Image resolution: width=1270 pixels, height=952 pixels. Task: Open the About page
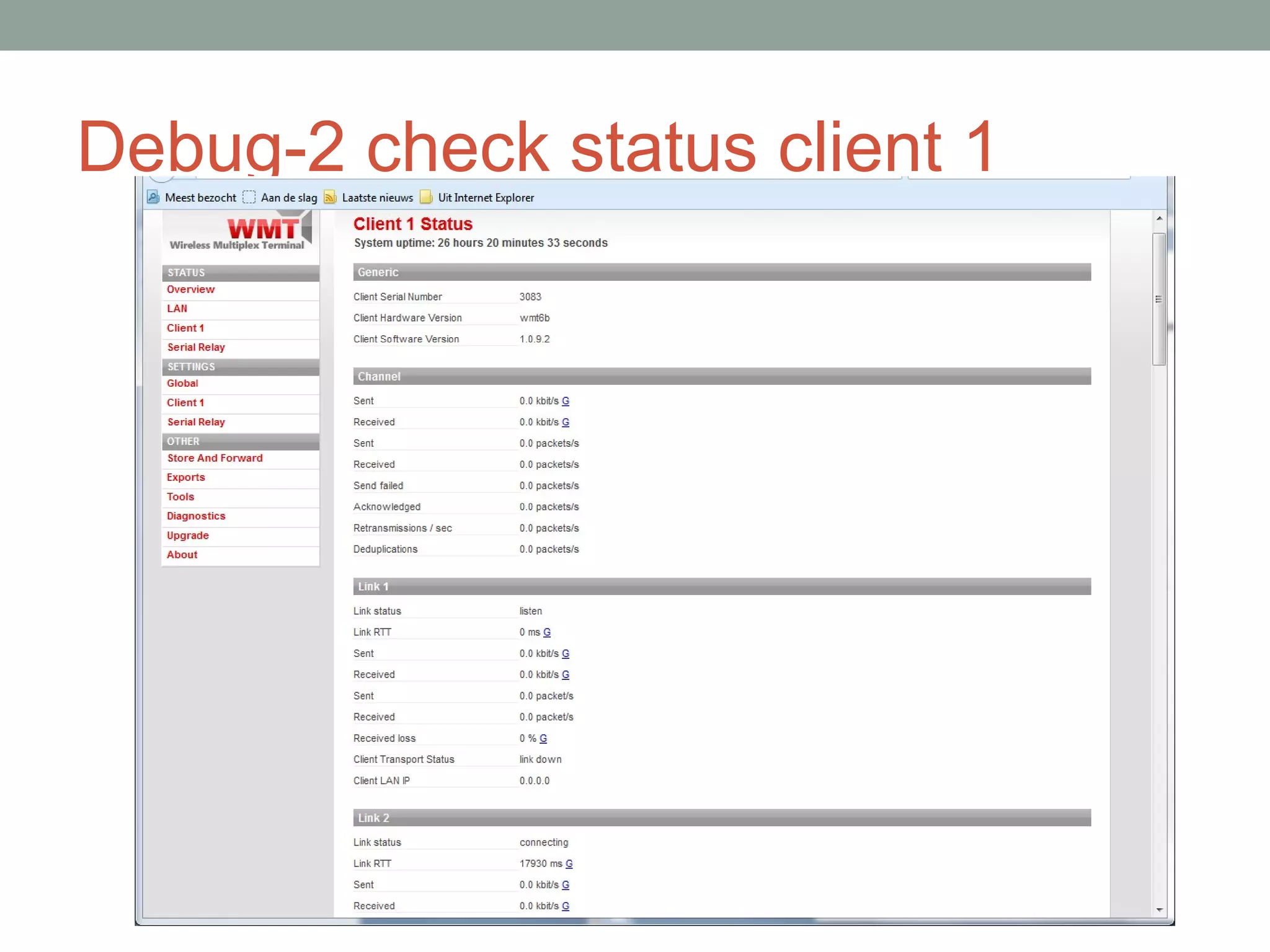point(182,555)
